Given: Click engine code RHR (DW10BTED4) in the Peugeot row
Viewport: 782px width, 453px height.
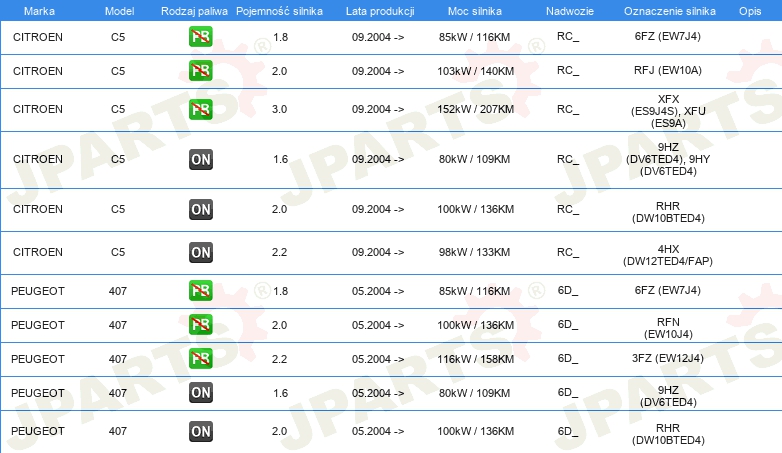Looking at the screenshot, I should (x=668, y=434).
